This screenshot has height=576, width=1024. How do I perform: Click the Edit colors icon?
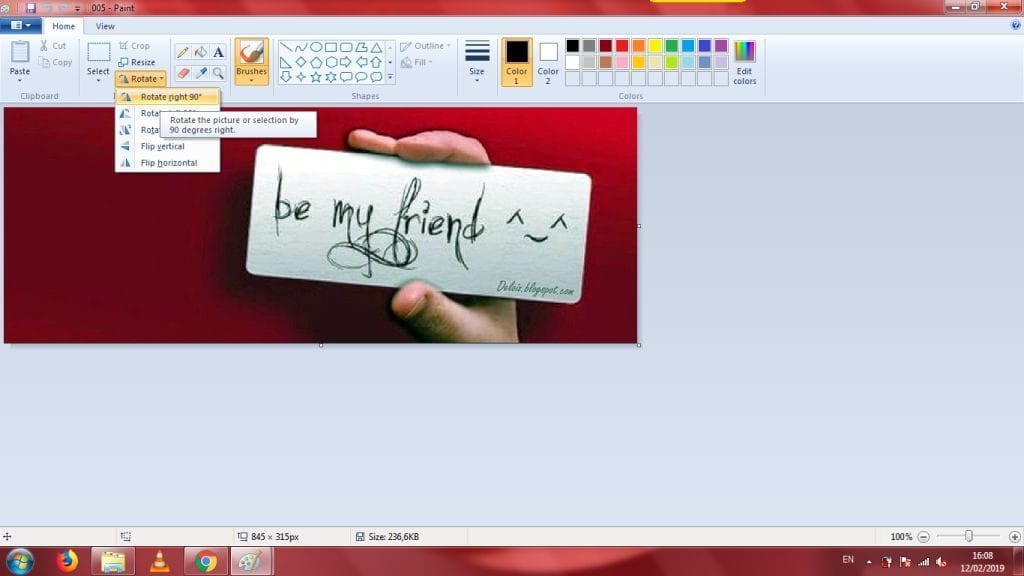coord(744,61)
